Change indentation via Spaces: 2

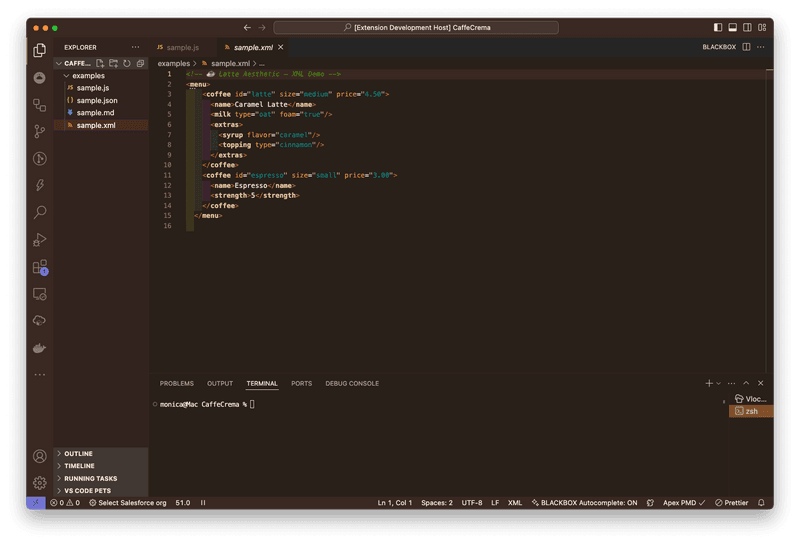(x=437, y=503)
